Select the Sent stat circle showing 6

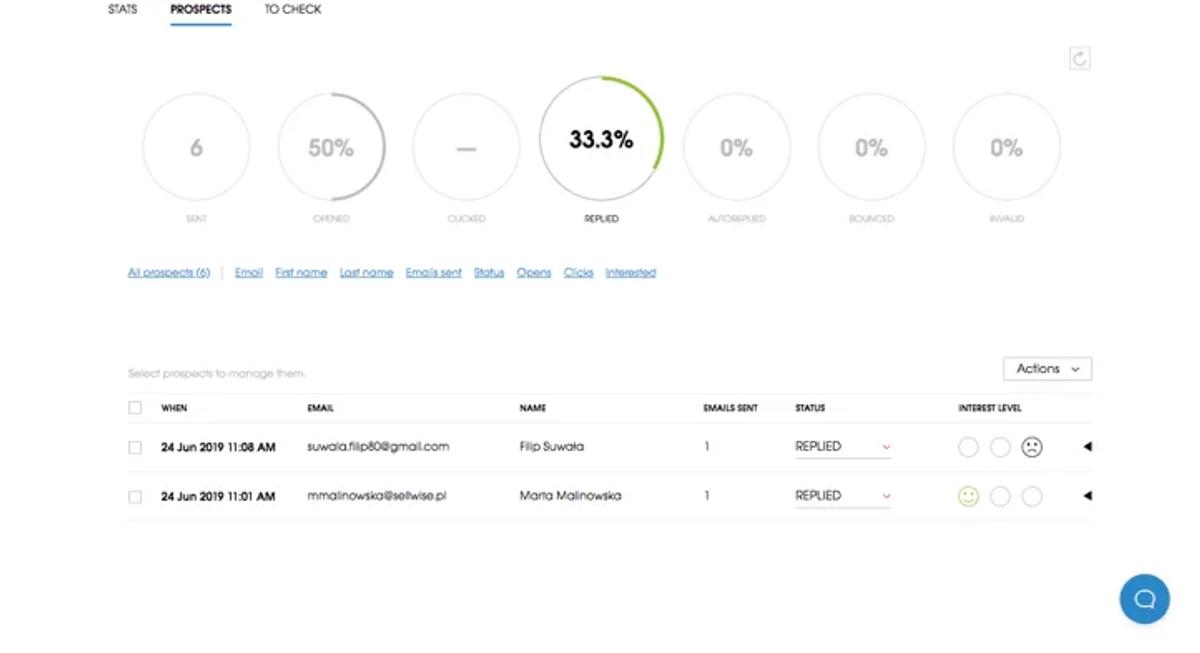(x=196, y=147)
